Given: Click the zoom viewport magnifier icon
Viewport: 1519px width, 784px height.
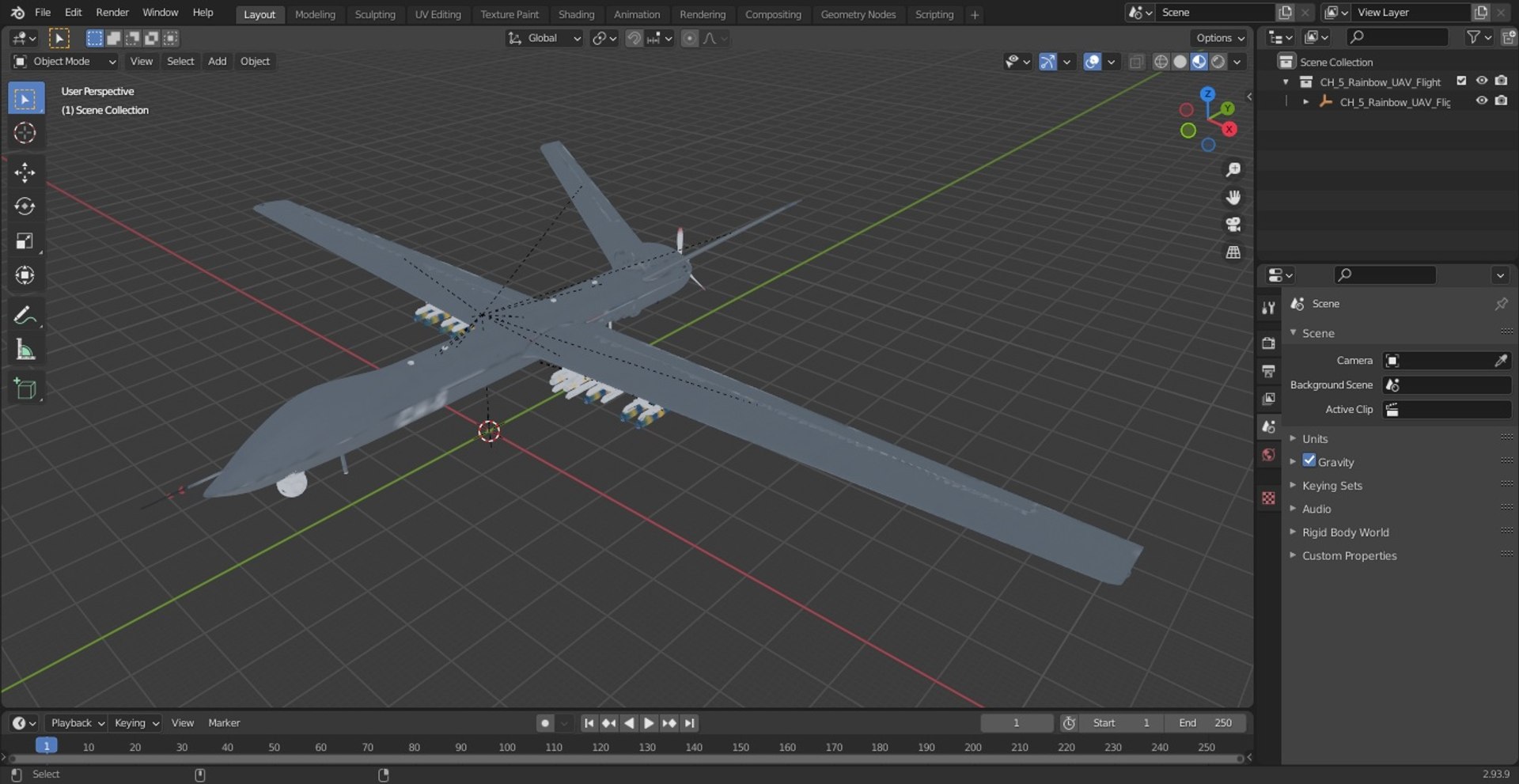Looking at the screenshot, I should tap(1233, 169).
